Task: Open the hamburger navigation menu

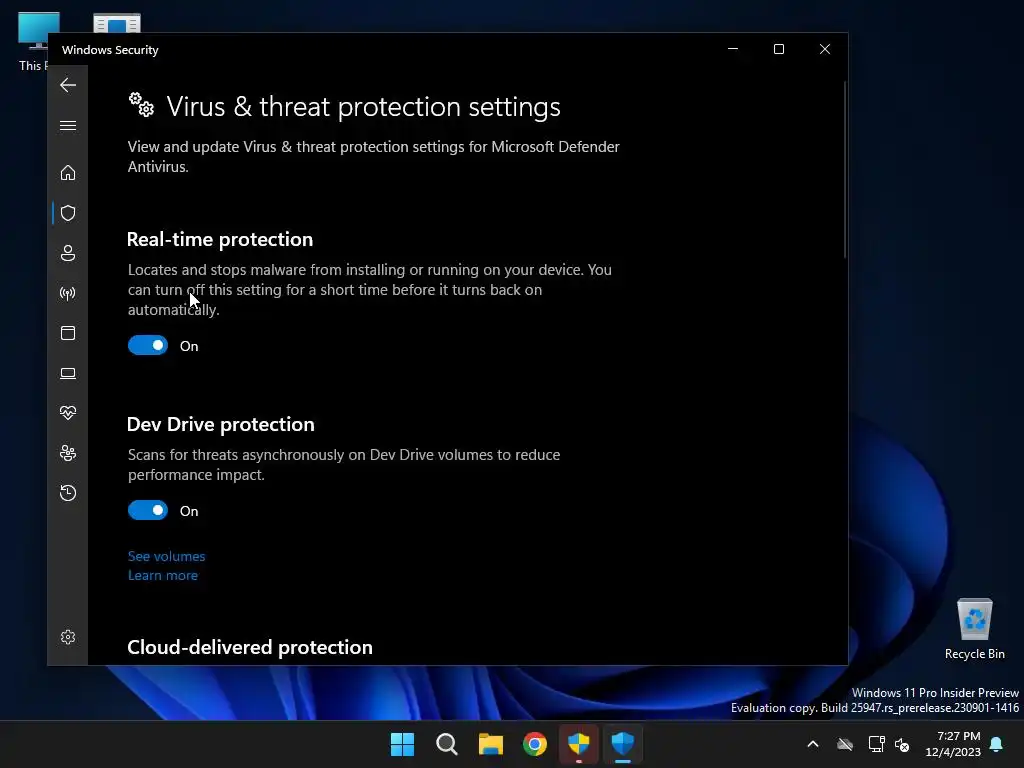Action: coord(68,125)
